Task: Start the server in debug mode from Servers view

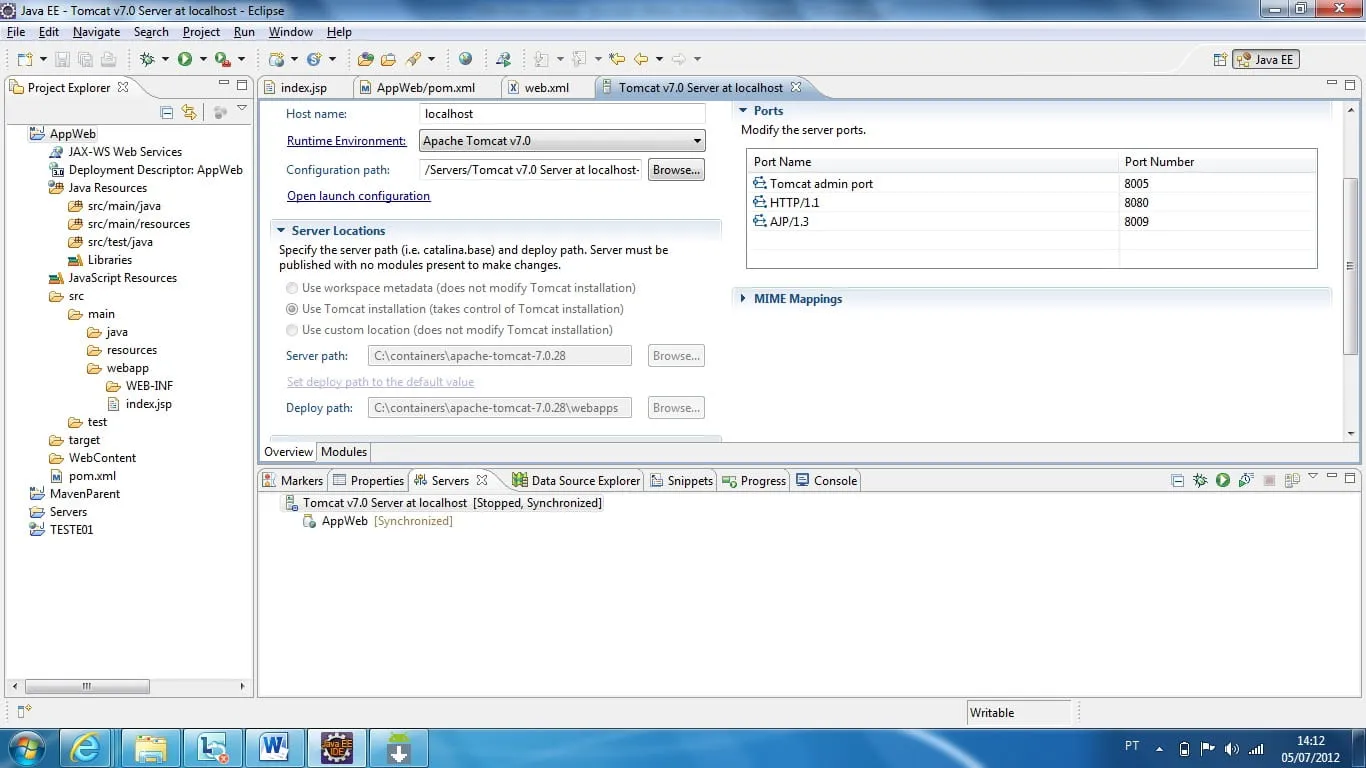Action: coord(1200,480)
